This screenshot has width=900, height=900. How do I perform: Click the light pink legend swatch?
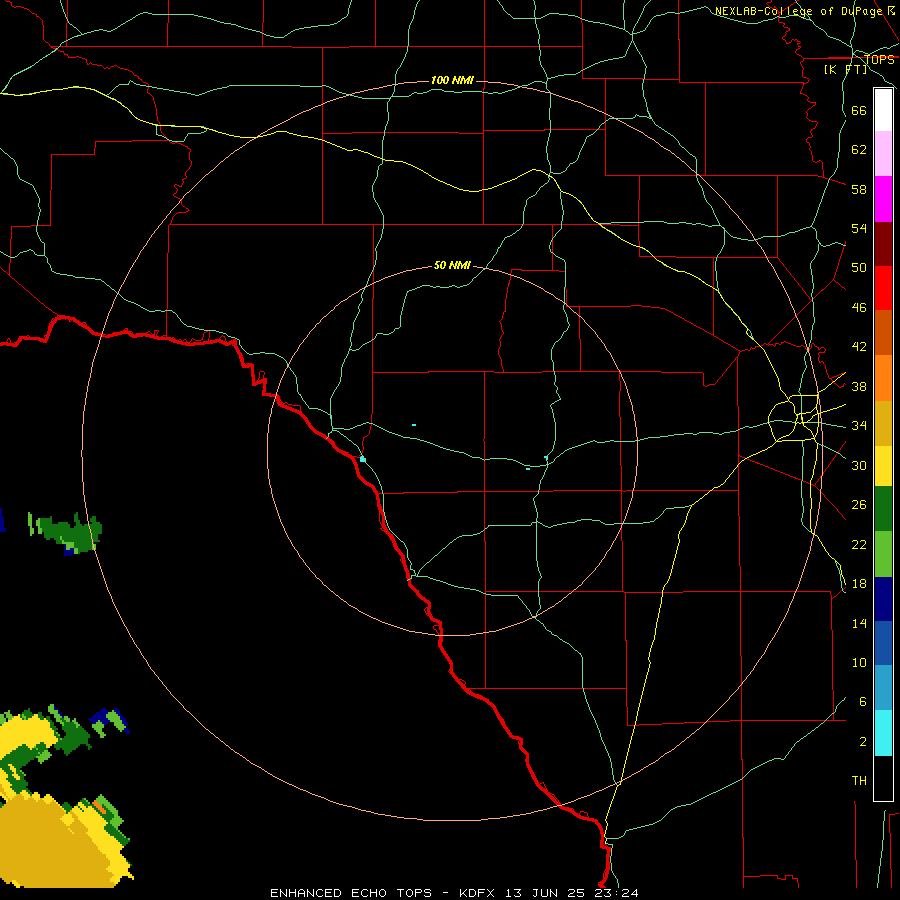coord(883,153)
